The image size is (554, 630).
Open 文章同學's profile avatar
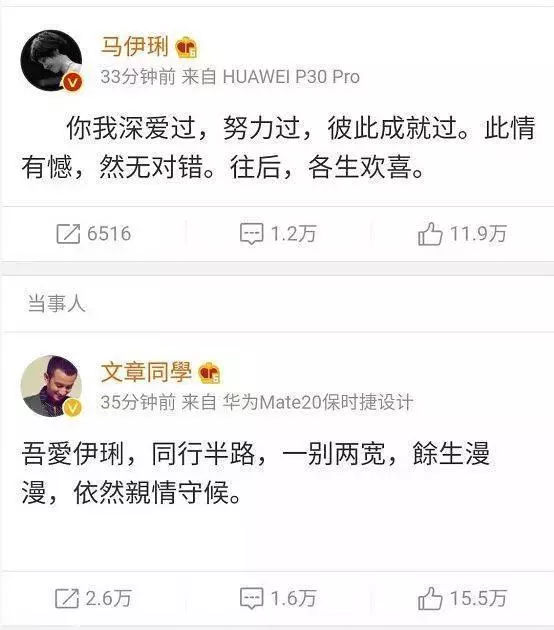51,386
